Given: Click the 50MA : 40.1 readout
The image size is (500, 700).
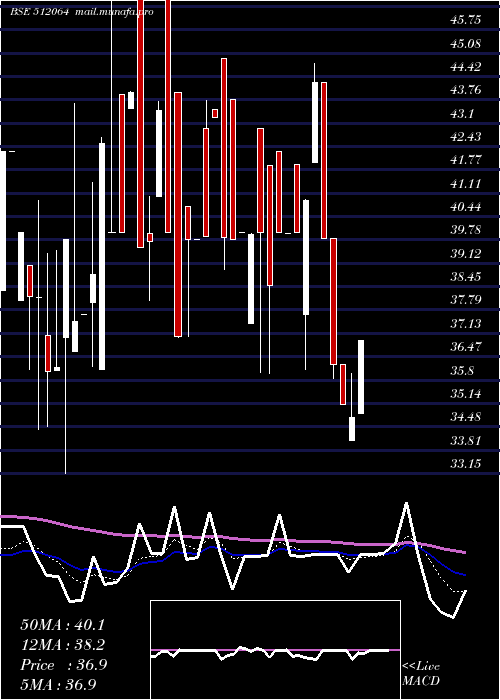Looking at the screenshot, I should (63, 625).
